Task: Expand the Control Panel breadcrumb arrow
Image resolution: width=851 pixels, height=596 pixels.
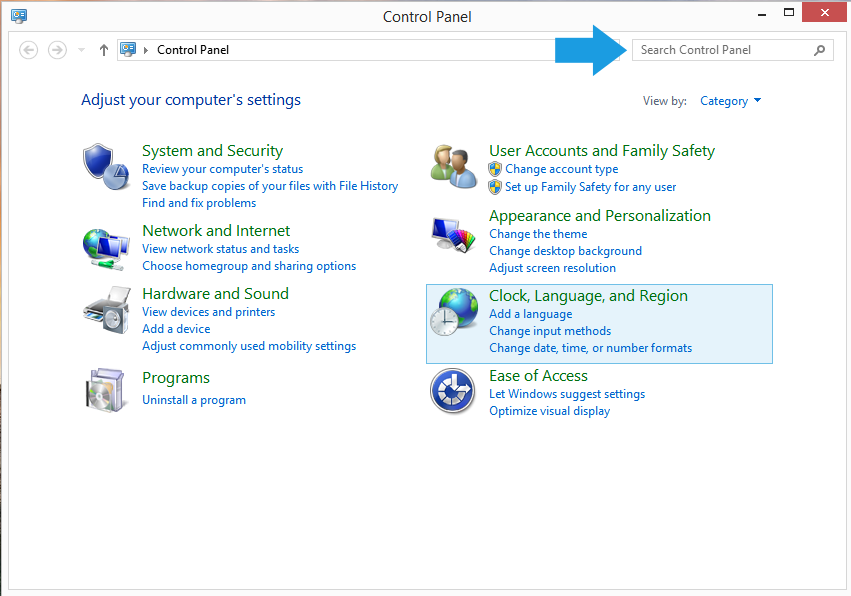Action: coord(145,50)
